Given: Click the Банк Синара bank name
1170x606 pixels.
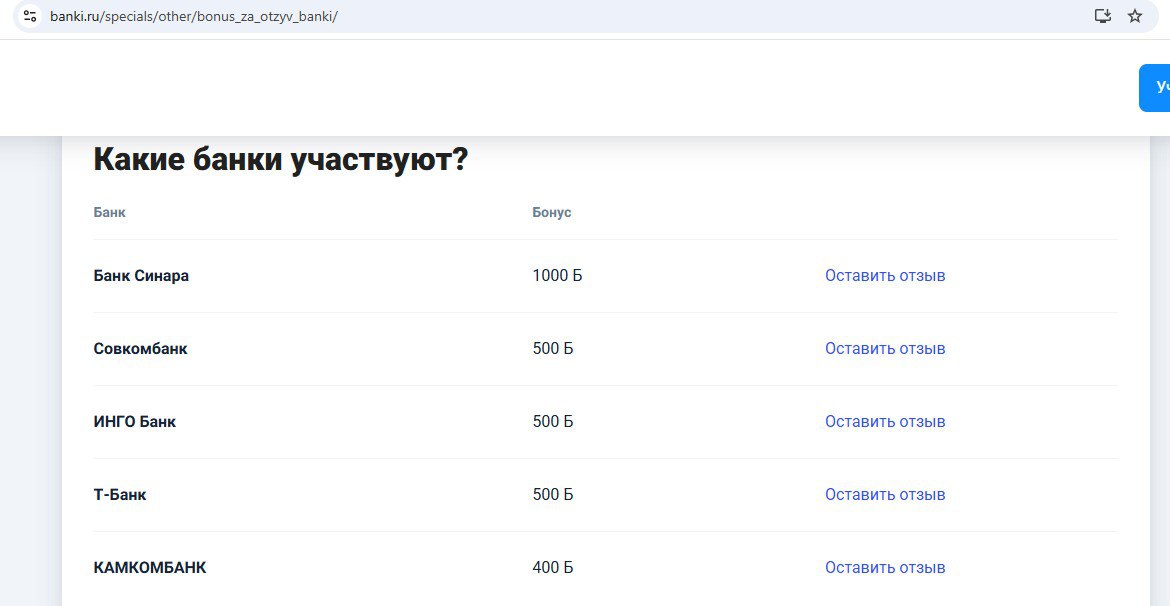Looking at the screenshot, I should tap(141, 276).
